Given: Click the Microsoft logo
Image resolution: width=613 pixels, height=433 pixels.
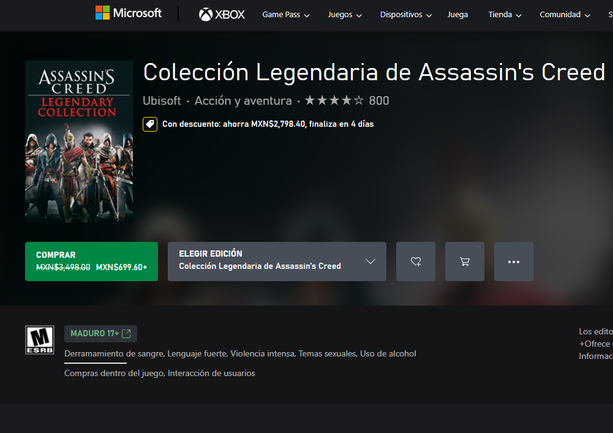Looking at the screenshot, I should click(128, 13).
